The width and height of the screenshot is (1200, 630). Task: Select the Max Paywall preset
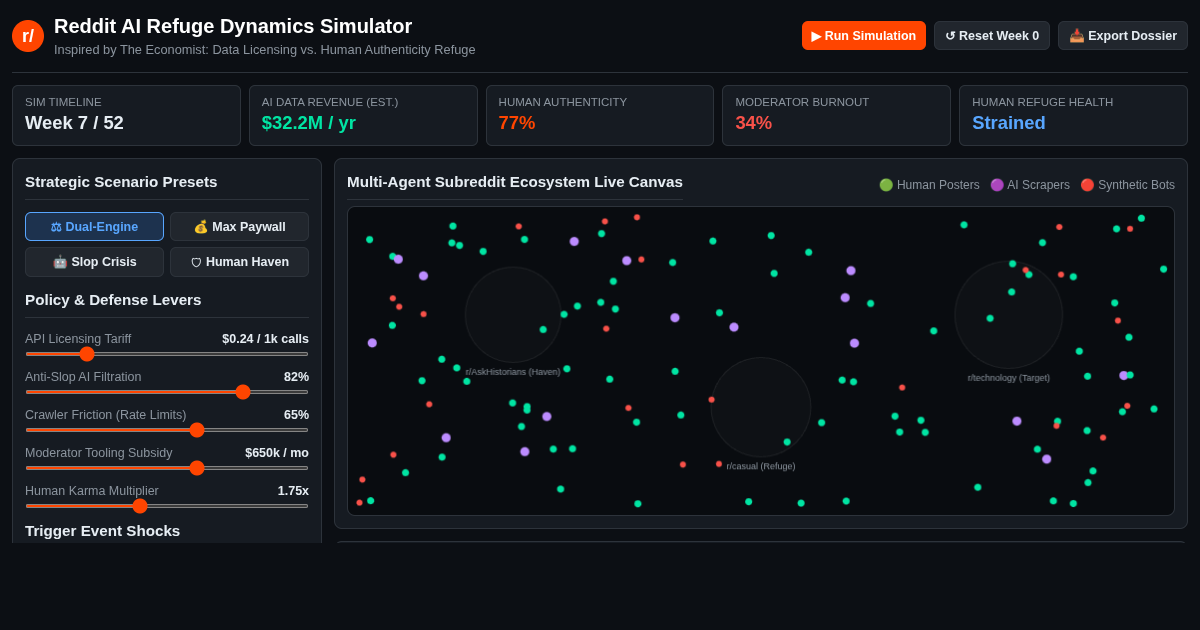[x=239, y=227]
